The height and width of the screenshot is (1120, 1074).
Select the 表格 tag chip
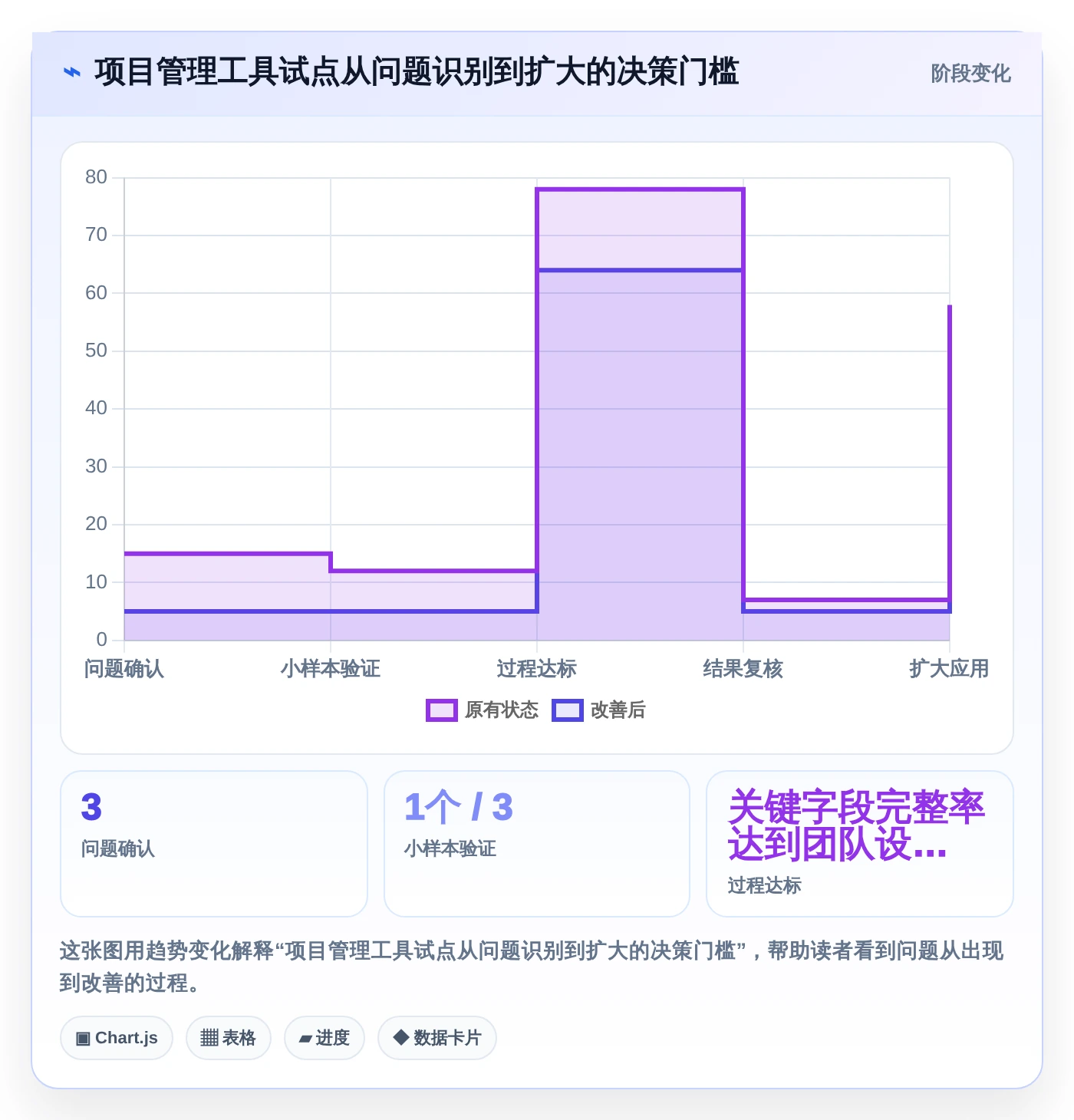pyautogui.click(x=229, y=1038)
